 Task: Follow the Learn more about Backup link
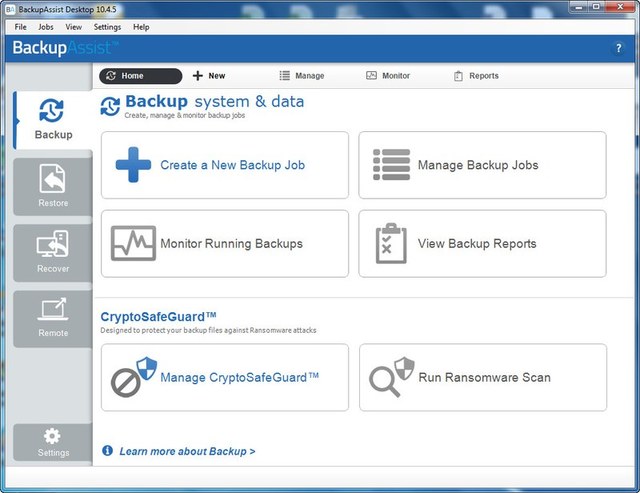tap(187, 451)
